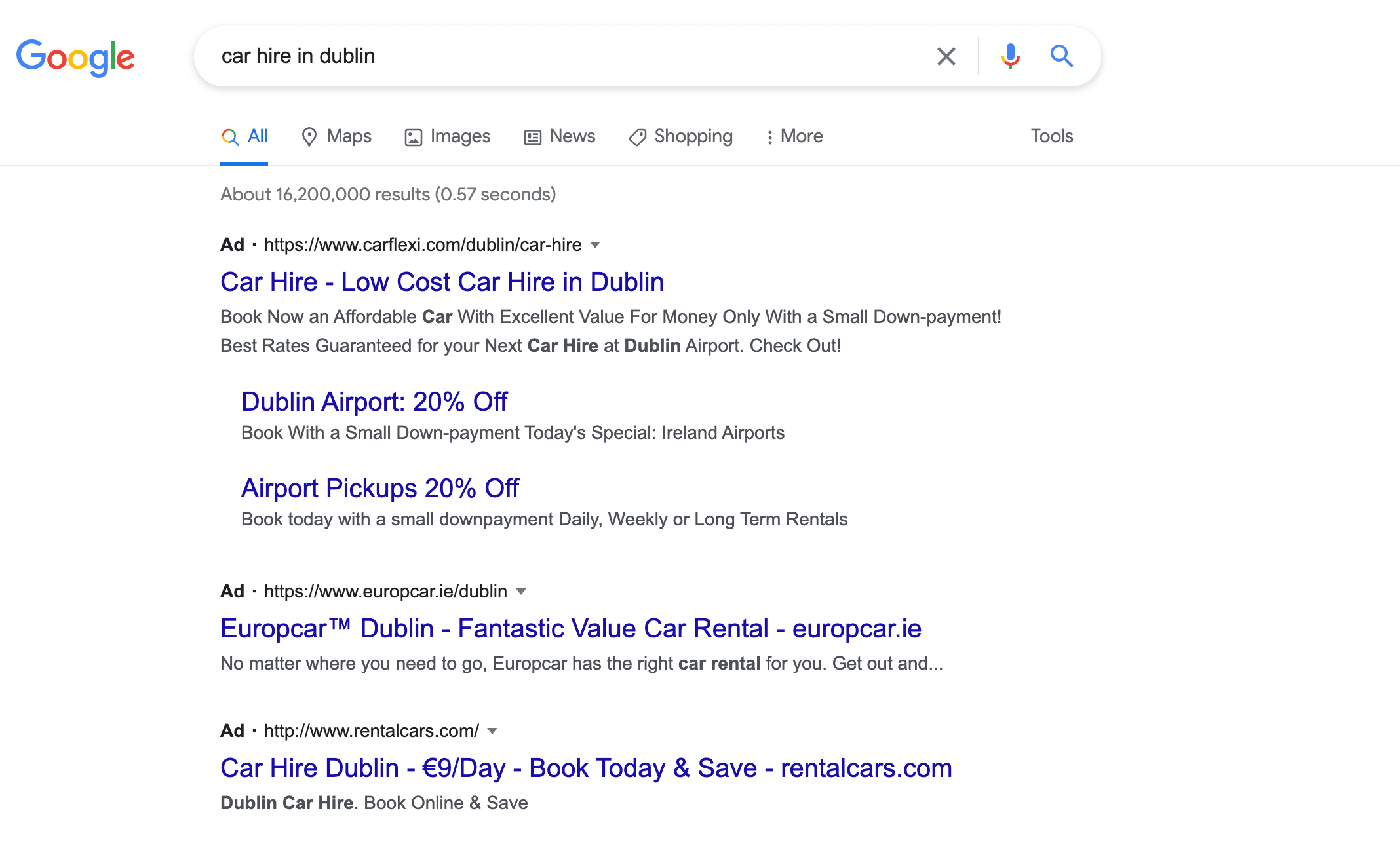Viewport: 1400px width, 853px height.
Task: Open the Airport Pickups 20% Off sitelink
Action: click(379, 488)
